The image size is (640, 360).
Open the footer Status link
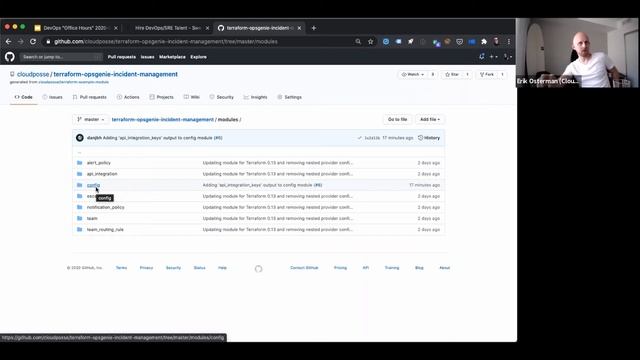point(199,268)
